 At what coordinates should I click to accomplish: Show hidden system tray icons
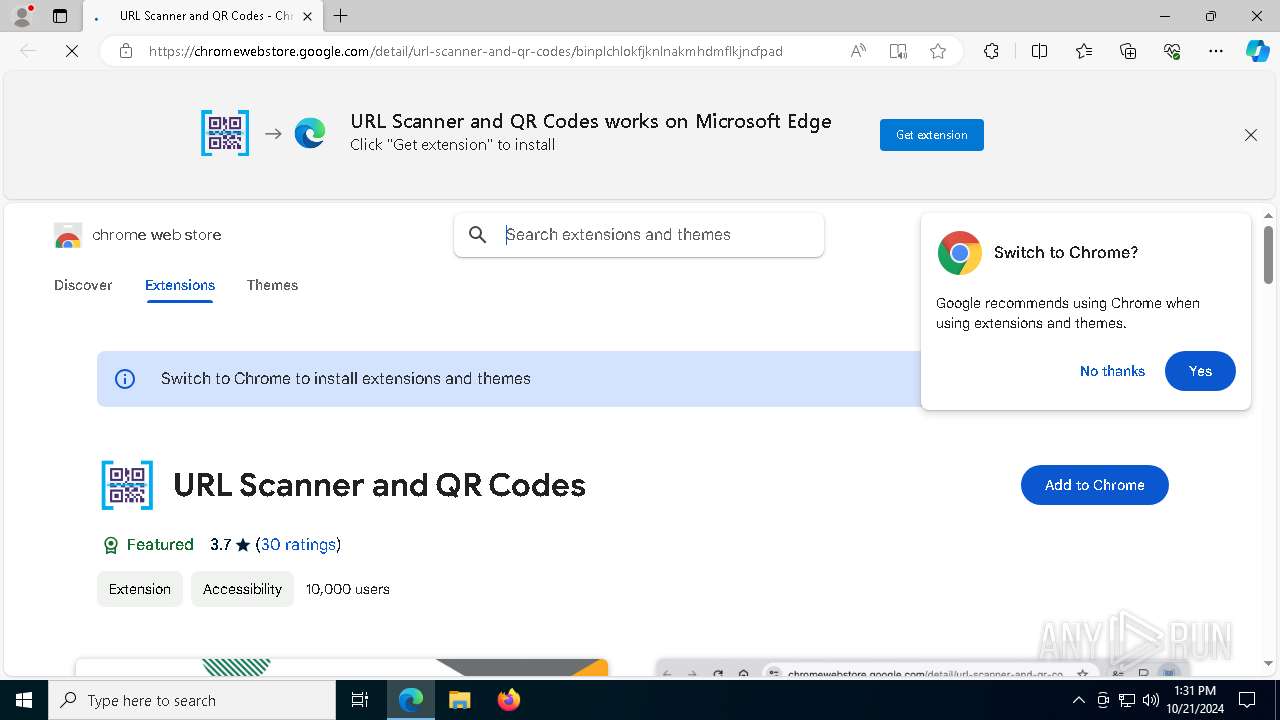[x=1078, y=700]
